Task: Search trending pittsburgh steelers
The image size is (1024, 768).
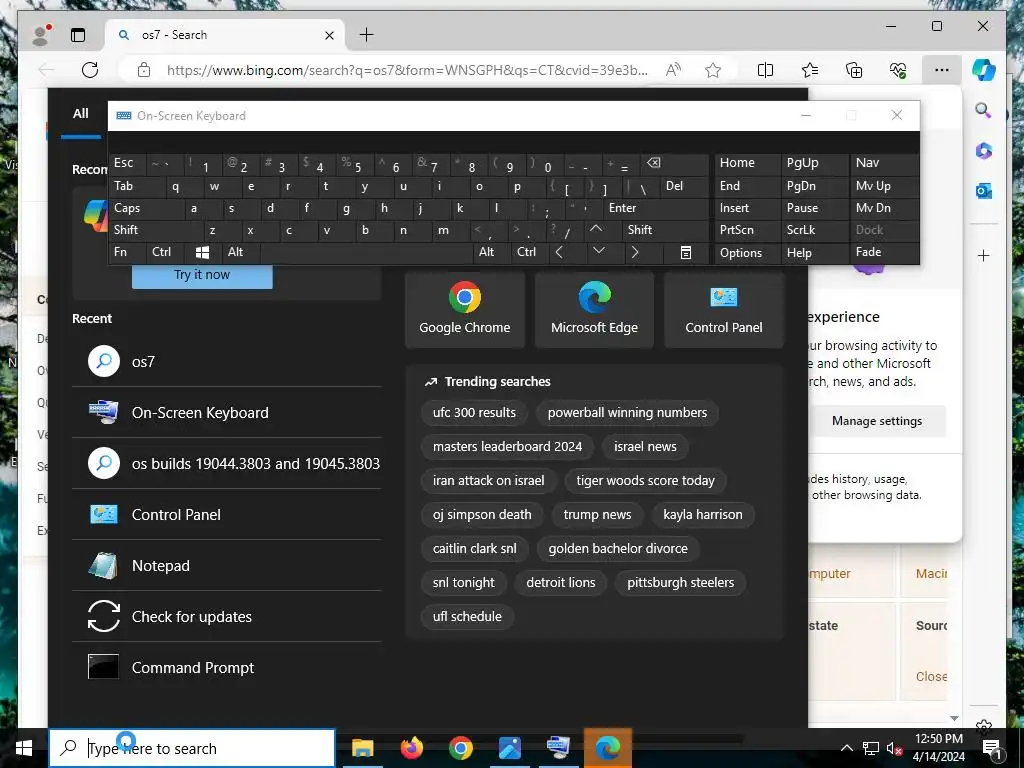Action: tap(680, 583)
